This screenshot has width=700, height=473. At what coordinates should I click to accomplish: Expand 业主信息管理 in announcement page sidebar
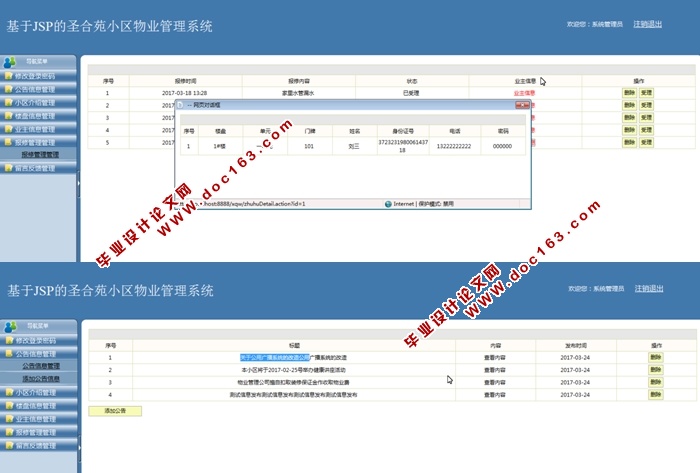pos(38,419)
